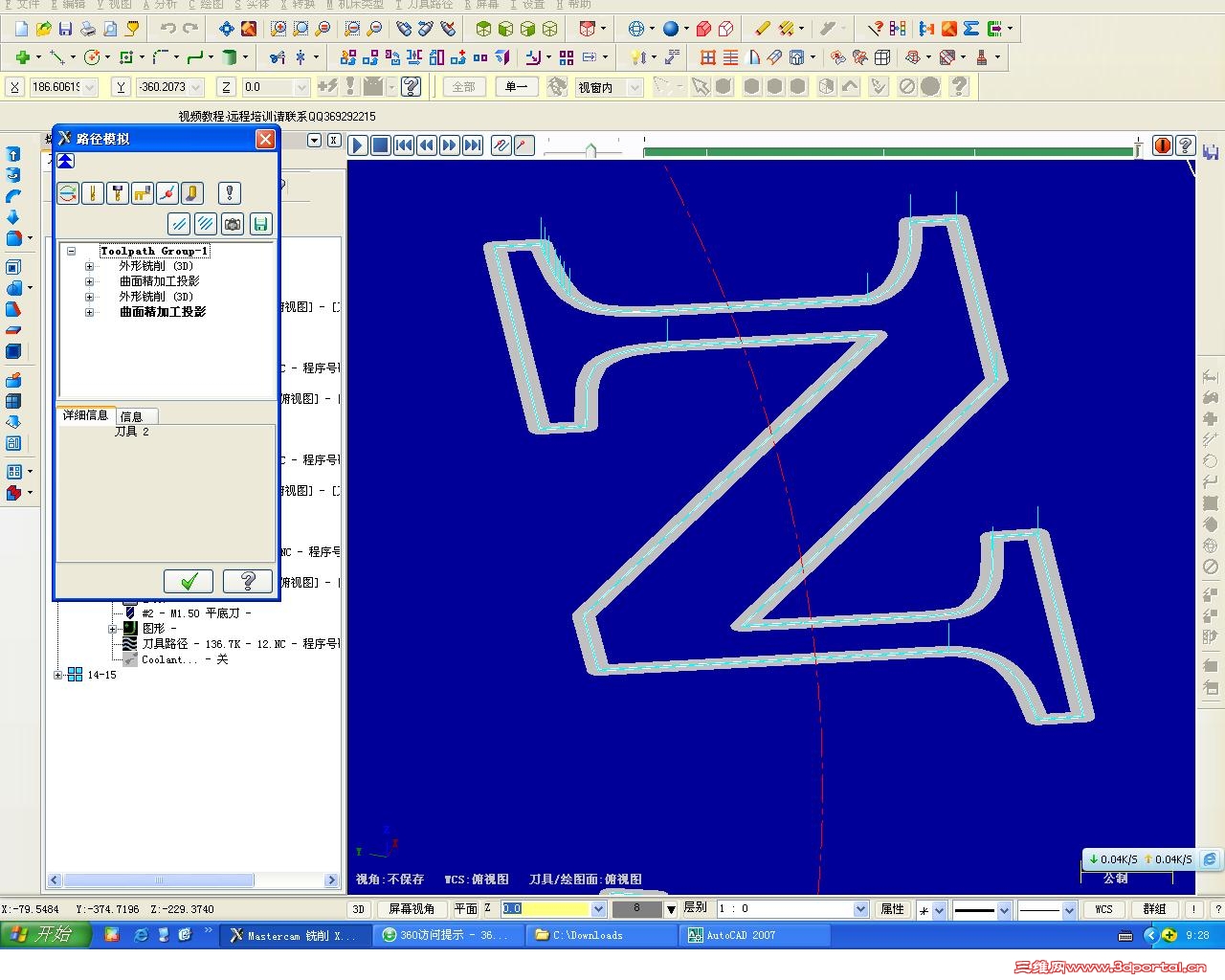Open help with the dialog question-mark button

point(247,581)
